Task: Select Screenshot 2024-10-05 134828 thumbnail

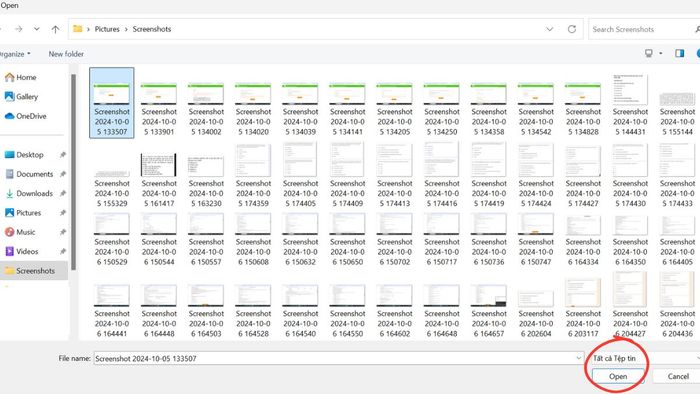Action: (583, 94)
